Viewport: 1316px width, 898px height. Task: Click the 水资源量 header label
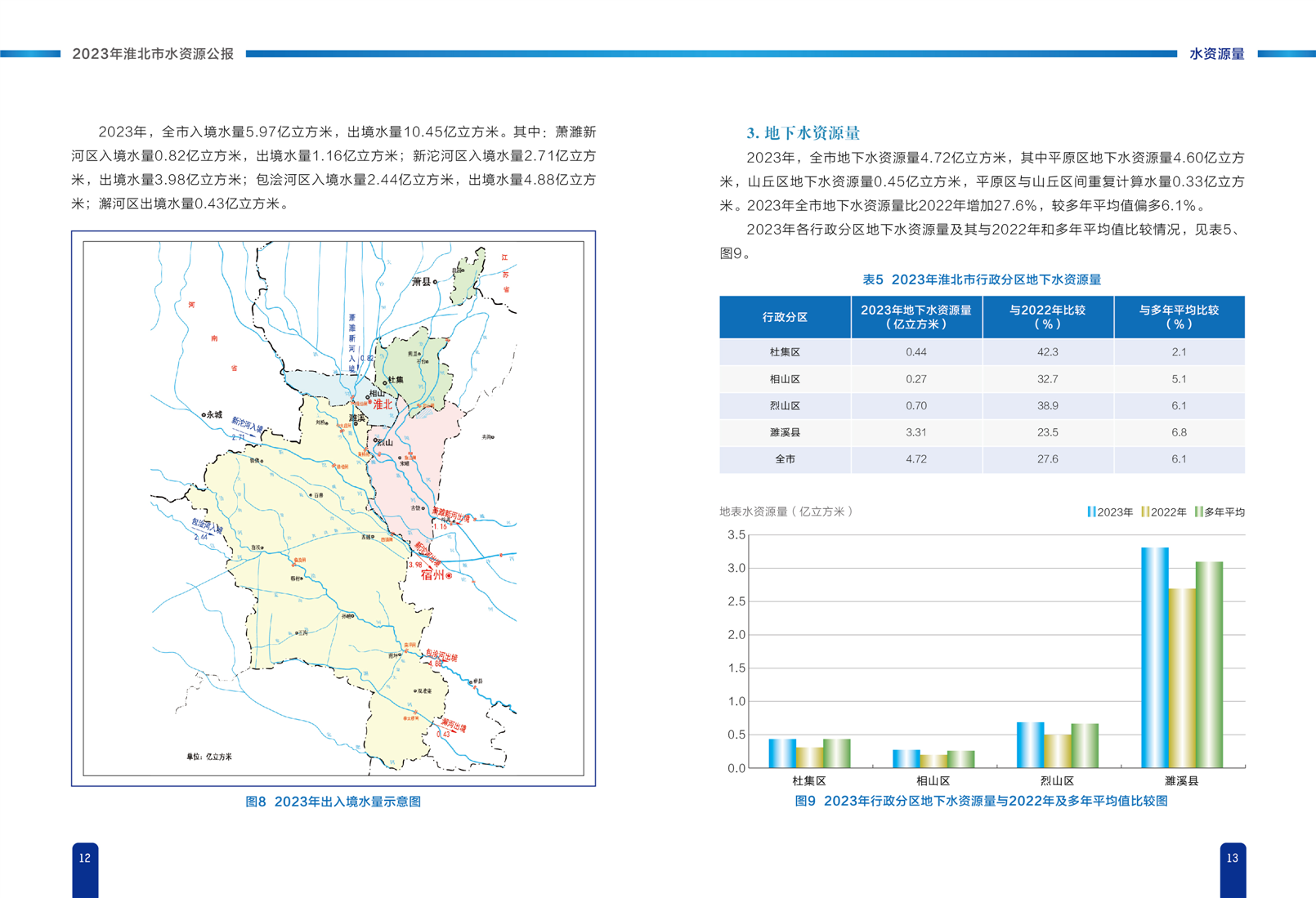click(x=1216, y=54)
